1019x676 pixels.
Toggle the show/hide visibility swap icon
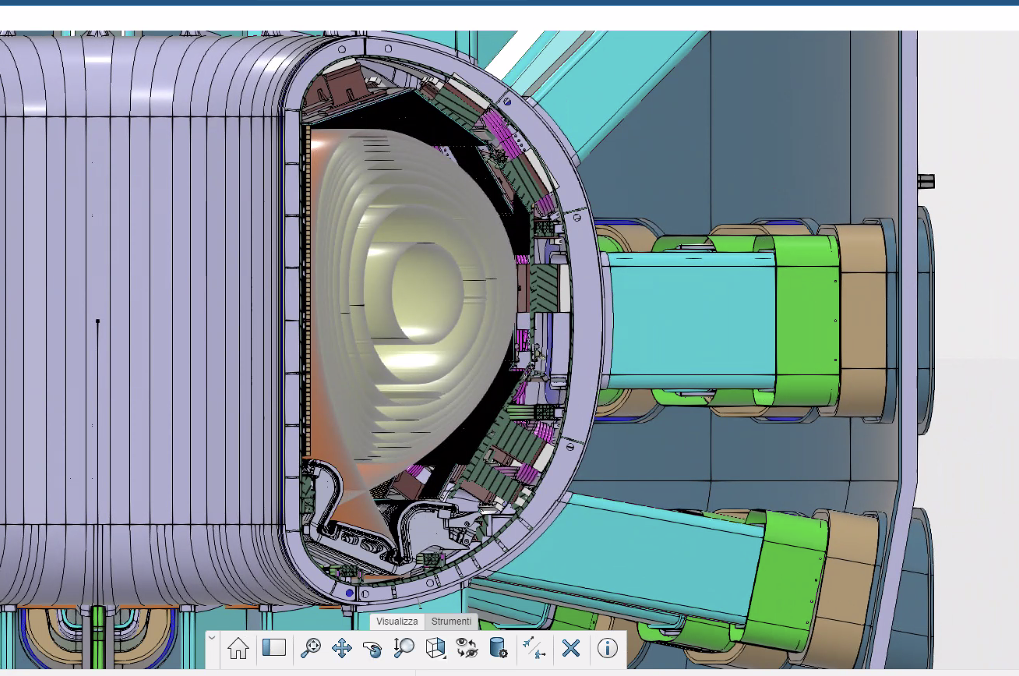(466, 648)
